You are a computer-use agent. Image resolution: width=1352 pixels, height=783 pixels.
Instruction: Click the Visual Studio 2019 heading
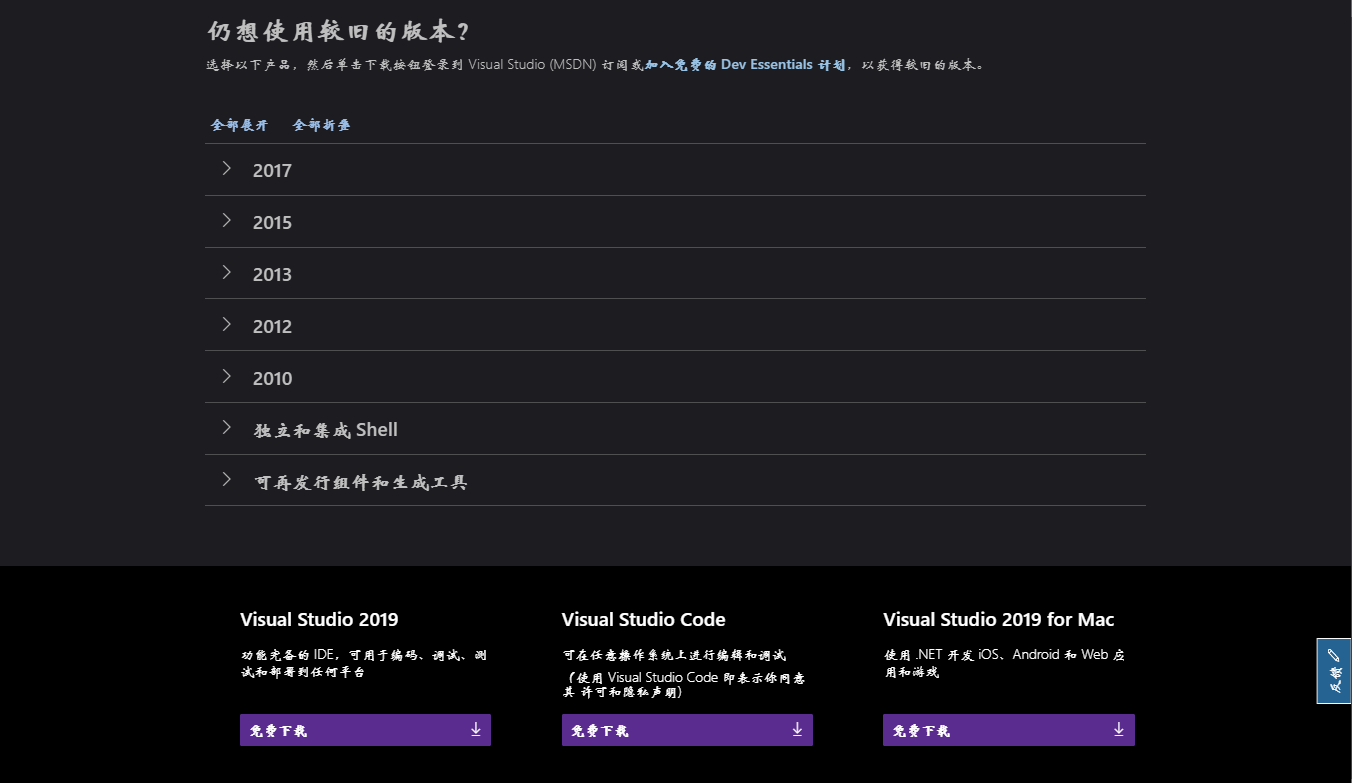(x=319, y=619)
